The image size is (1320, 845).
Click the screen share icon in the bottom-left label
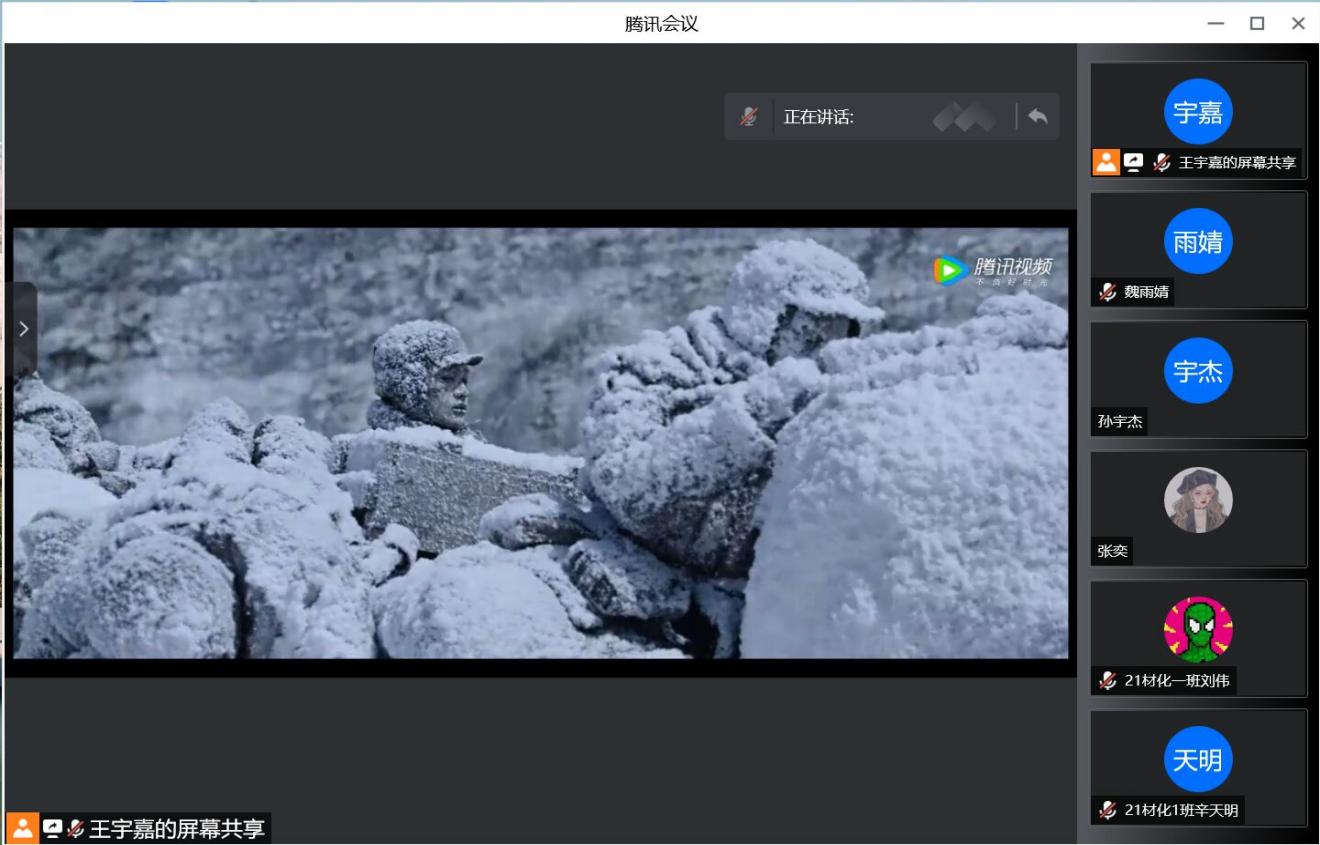point(52,829)
